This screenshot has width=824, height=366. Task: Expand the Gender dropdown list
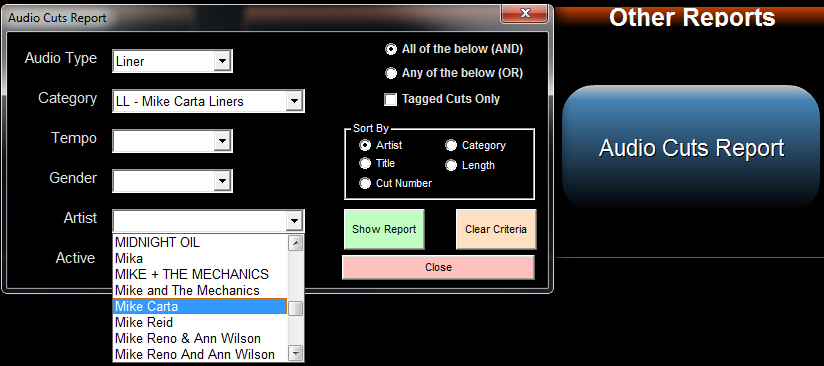pos(222,181)
